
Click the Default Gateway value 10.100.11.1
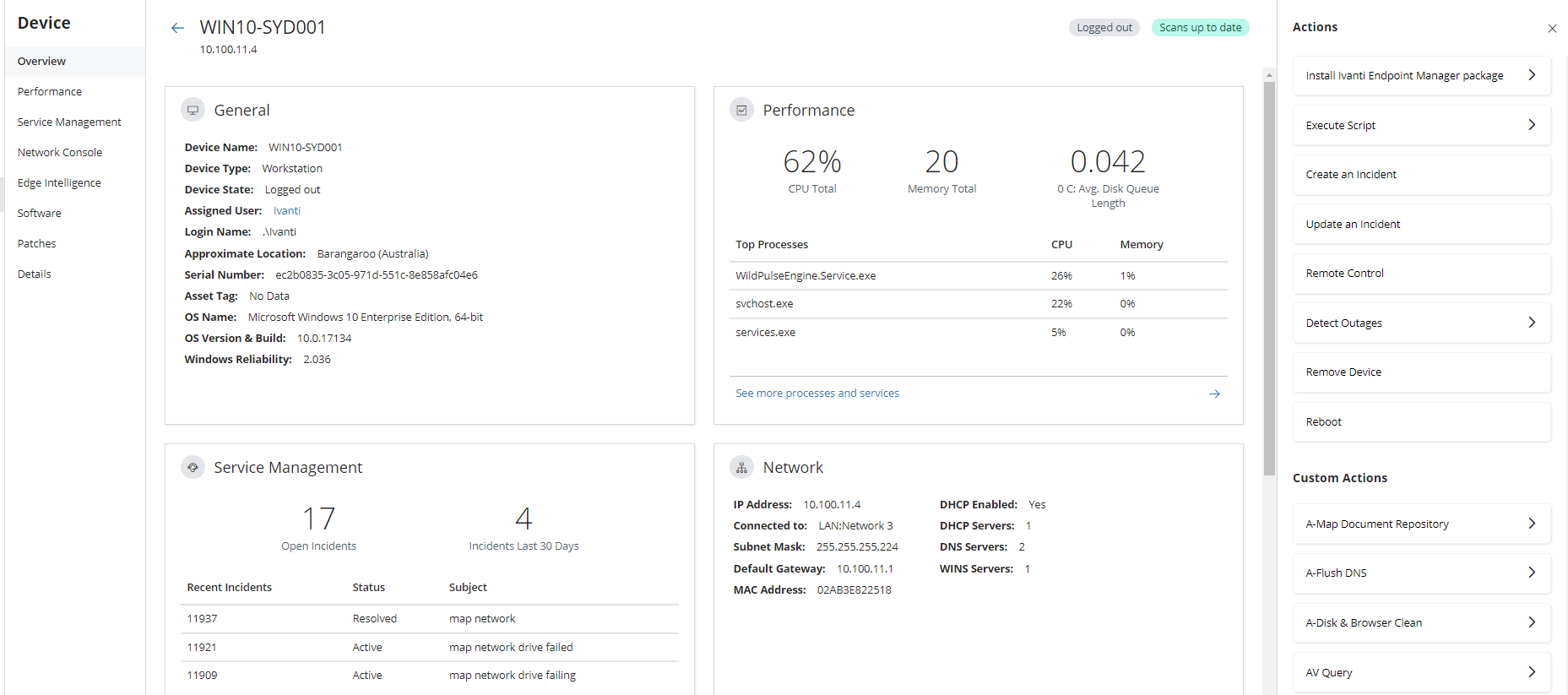(865, 569)
